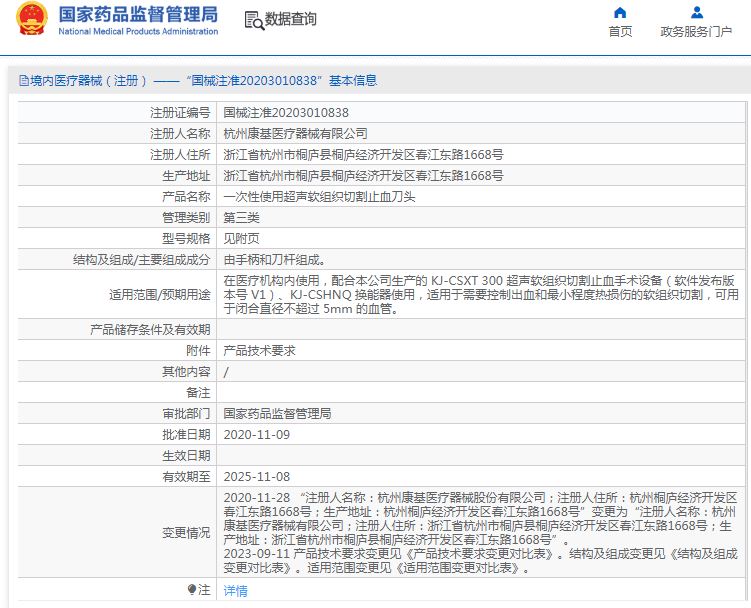Click the 备注 row label
The width and height of the screenshot is (751, 608).
click(x=198, y=393)
